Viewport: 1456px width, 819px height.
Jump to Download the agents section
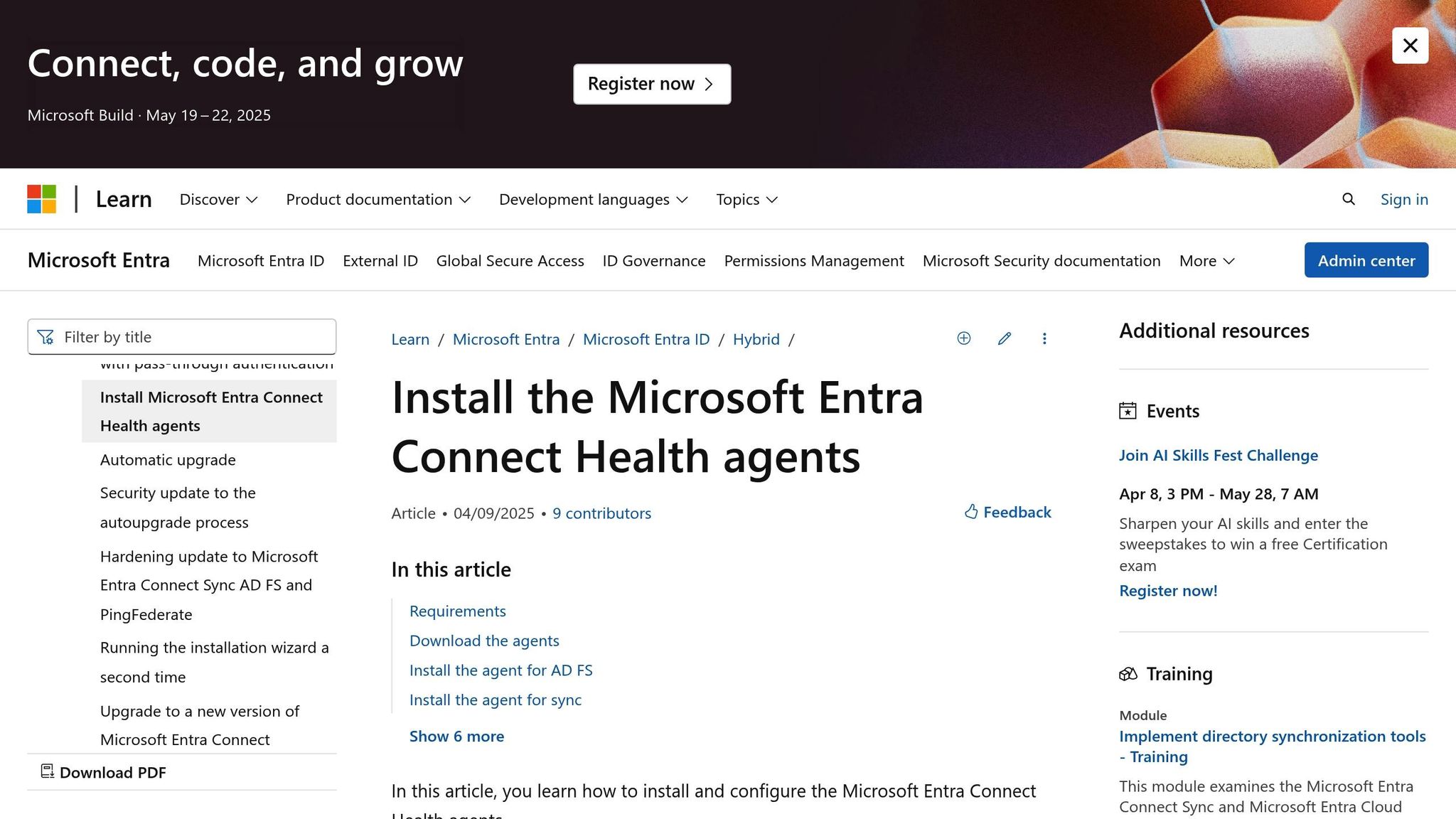(484, 641)
